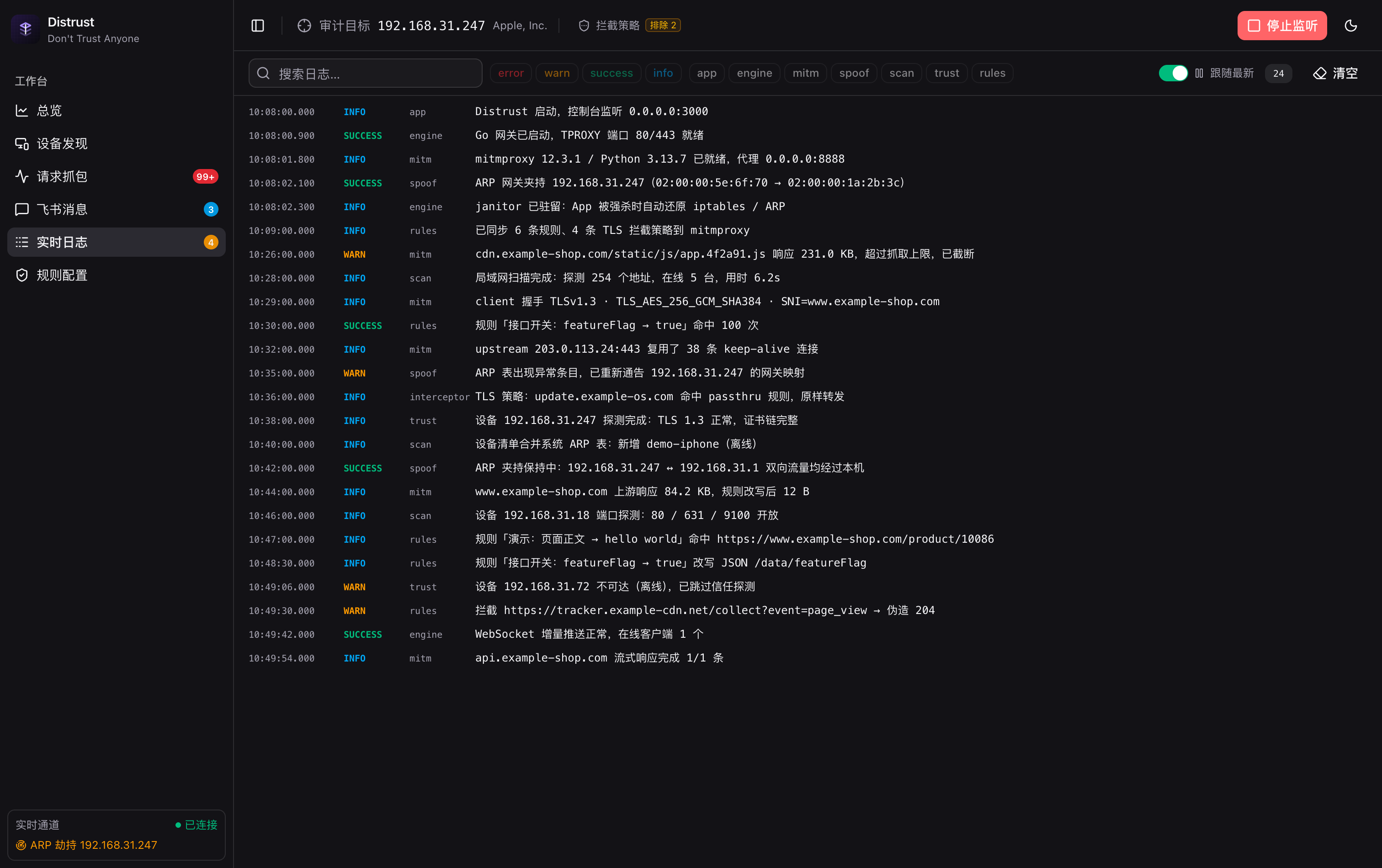Toggle the sidebar panel icon
1382x868 pixels.
[x=258, y=25]
